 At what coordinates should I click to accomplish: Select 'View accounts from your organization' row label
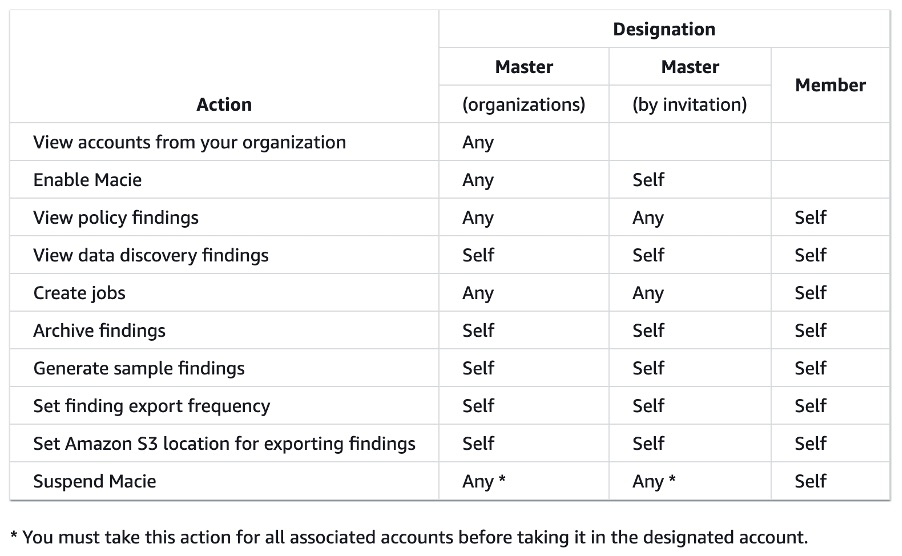[x=189, y=142]
